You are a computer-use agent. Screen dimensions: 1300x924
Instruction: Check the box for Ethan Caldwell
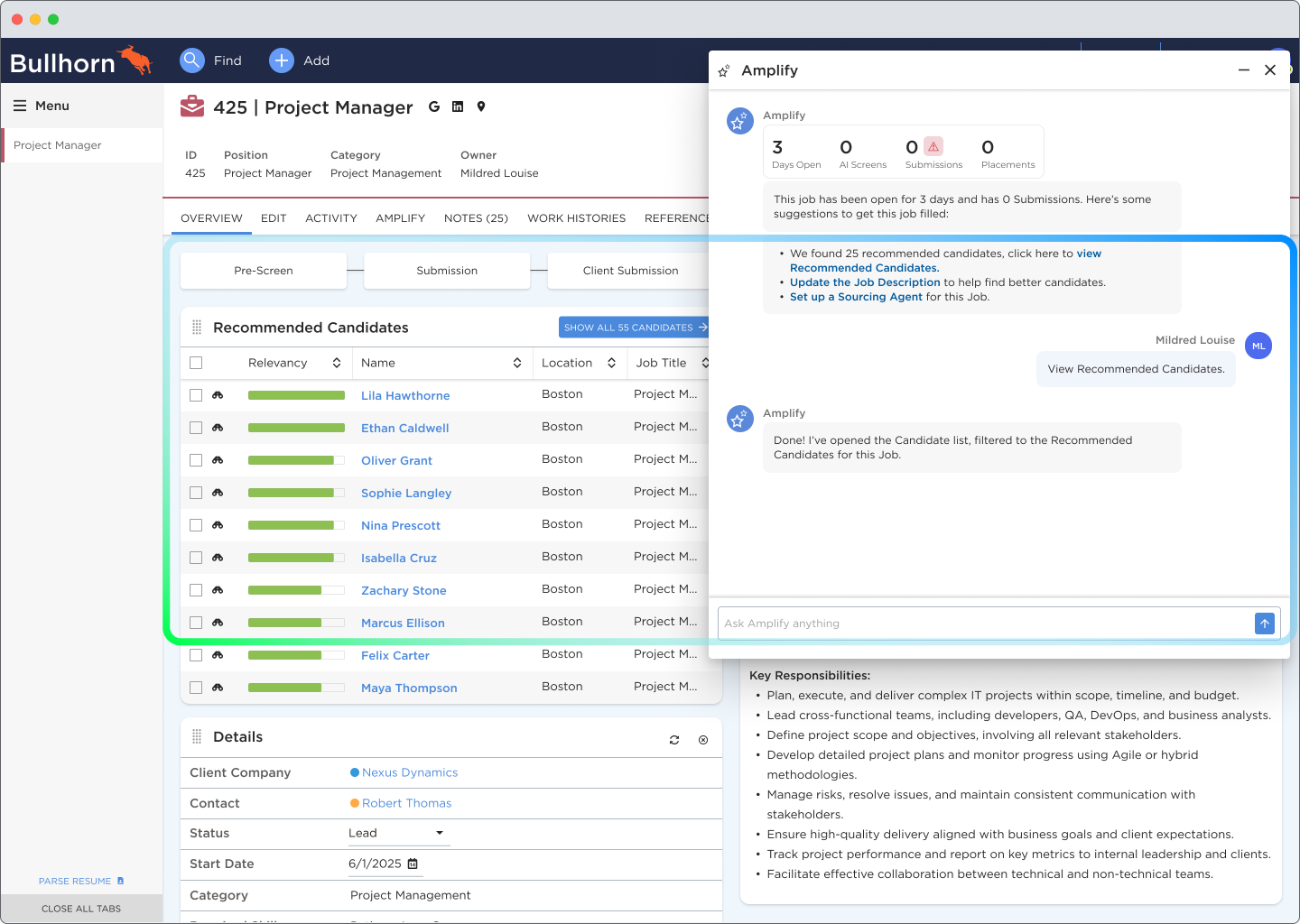click(196, 428)
